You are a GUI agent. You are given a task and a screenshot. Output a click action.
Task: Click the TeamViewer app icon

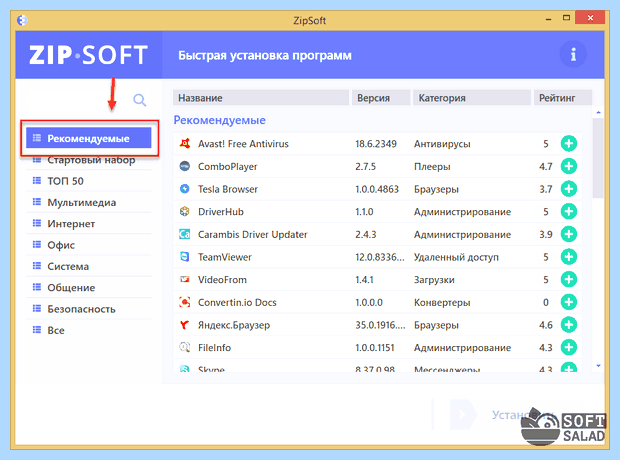185,257
